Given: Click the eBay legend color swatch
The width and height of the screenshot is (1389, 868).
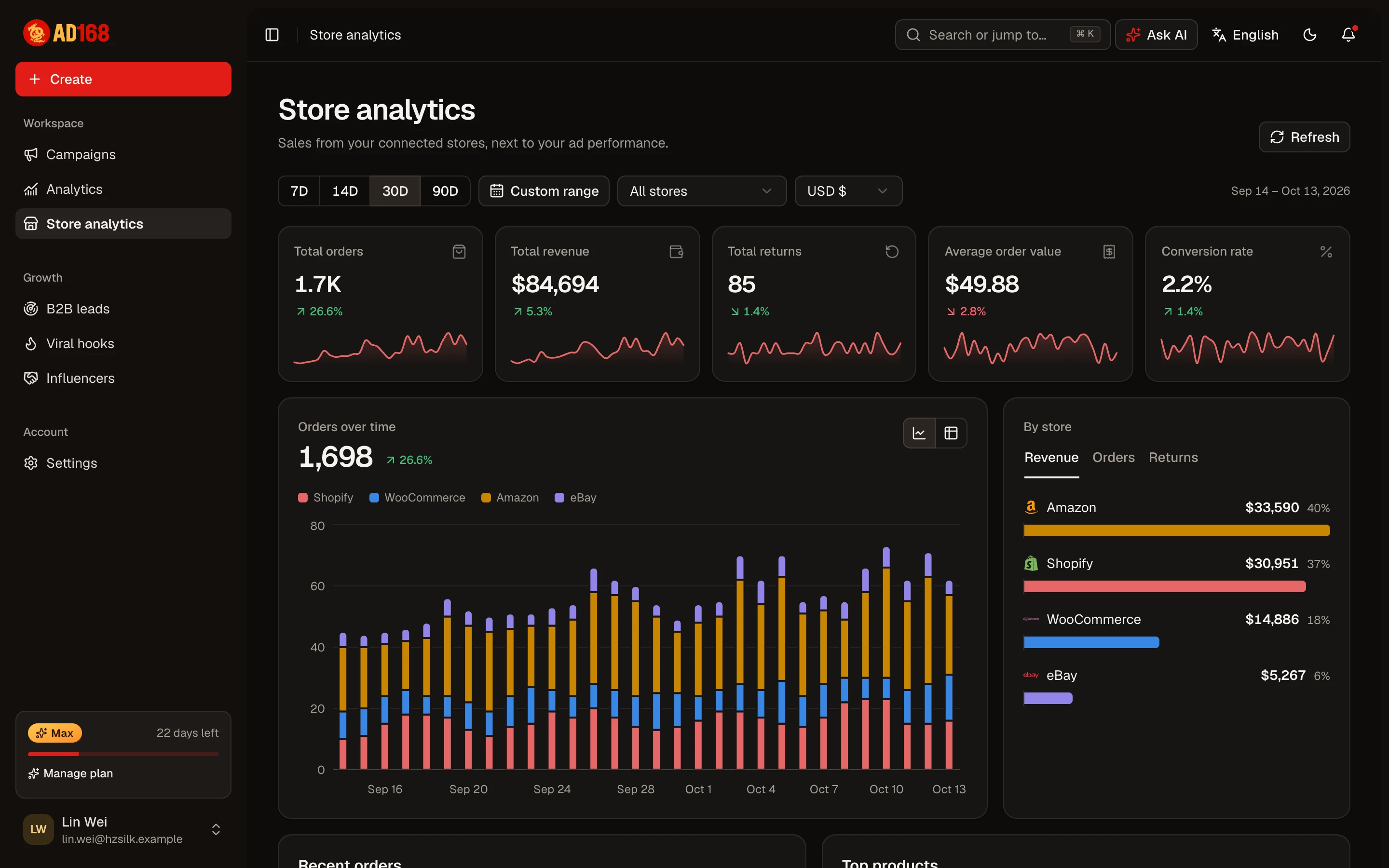Looking at the screenshot, I should point(559,498).
